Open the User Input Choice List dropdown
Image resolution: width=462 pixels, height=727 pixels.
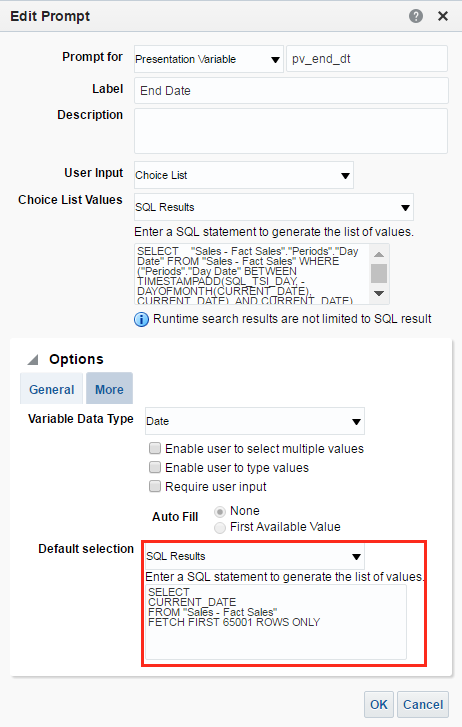[244, 175]
